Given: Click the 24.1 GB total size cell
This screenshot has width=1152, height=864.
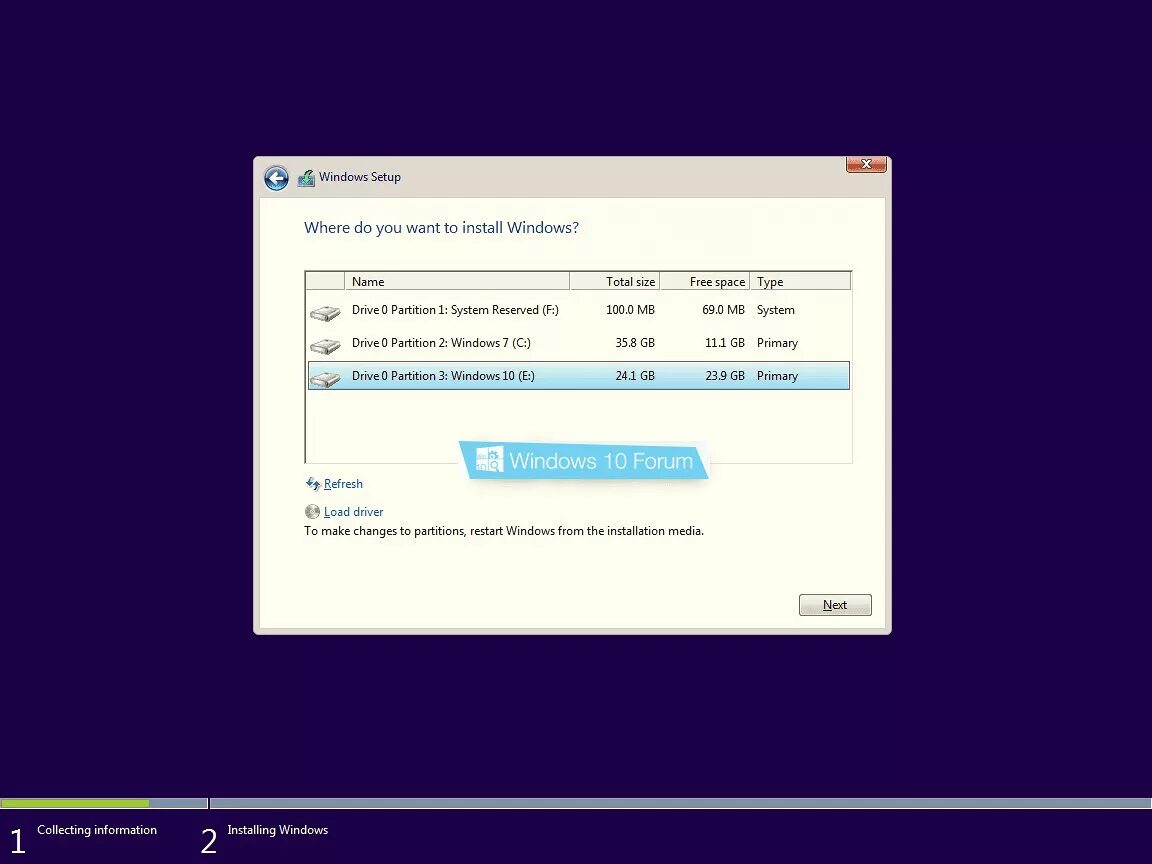Looking at the screenshot, I should point(635,375).
